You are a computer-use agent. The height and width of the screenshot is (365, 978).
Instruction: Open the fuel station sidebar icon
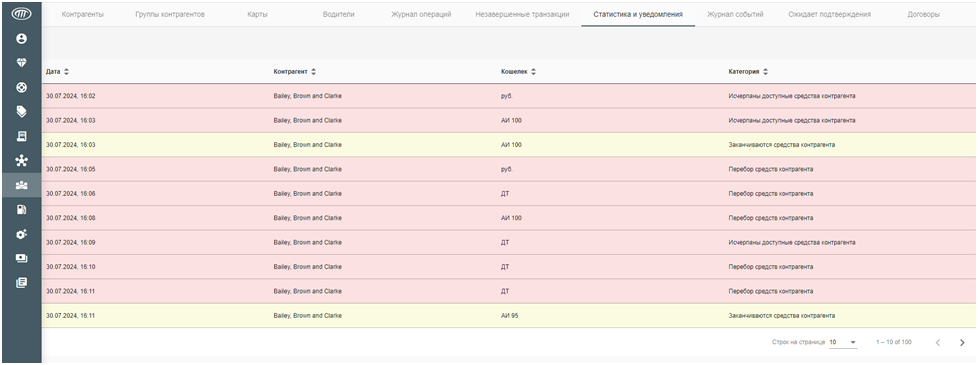pyautogui.click(x=21, y=210)
